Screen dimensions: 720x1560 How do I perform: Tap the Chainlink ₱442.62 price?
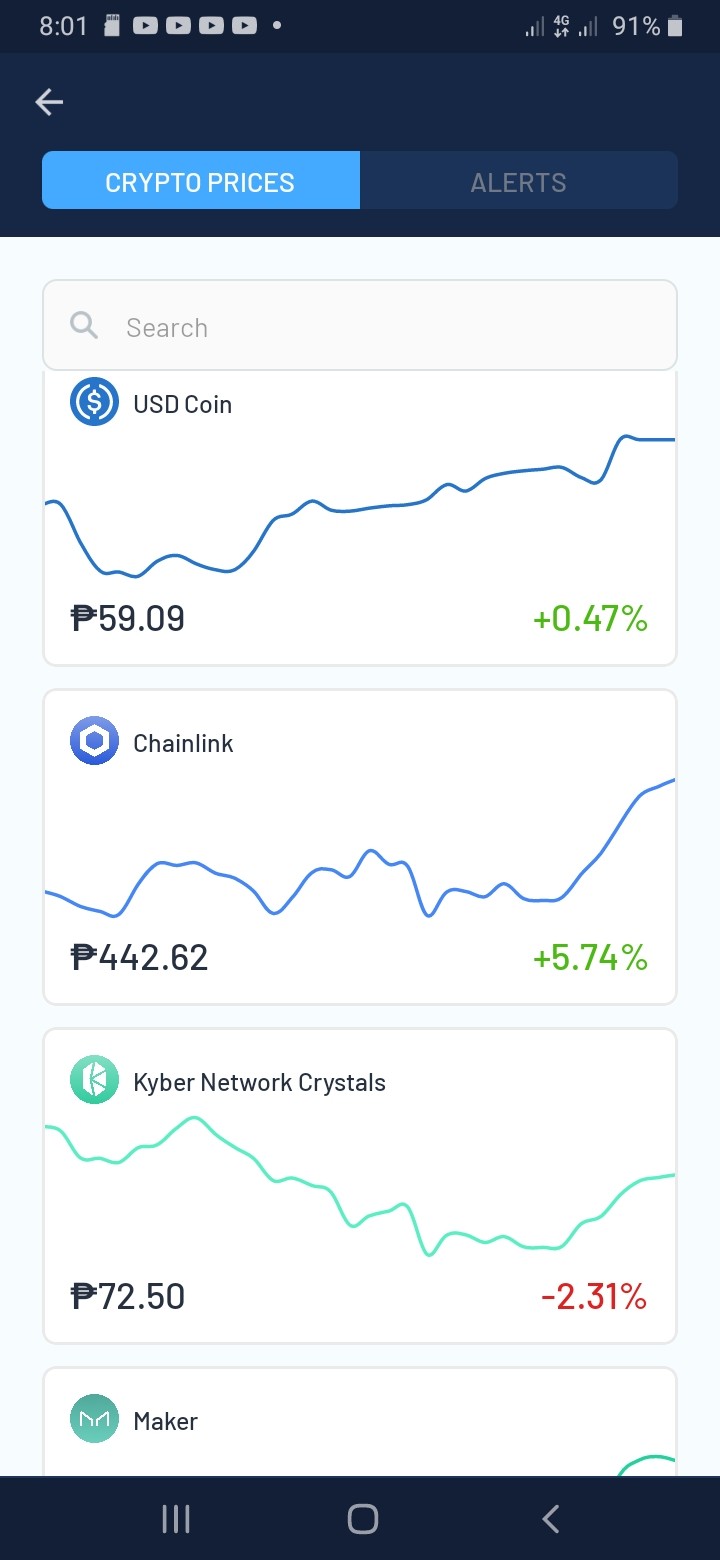(x=140, y=958)
